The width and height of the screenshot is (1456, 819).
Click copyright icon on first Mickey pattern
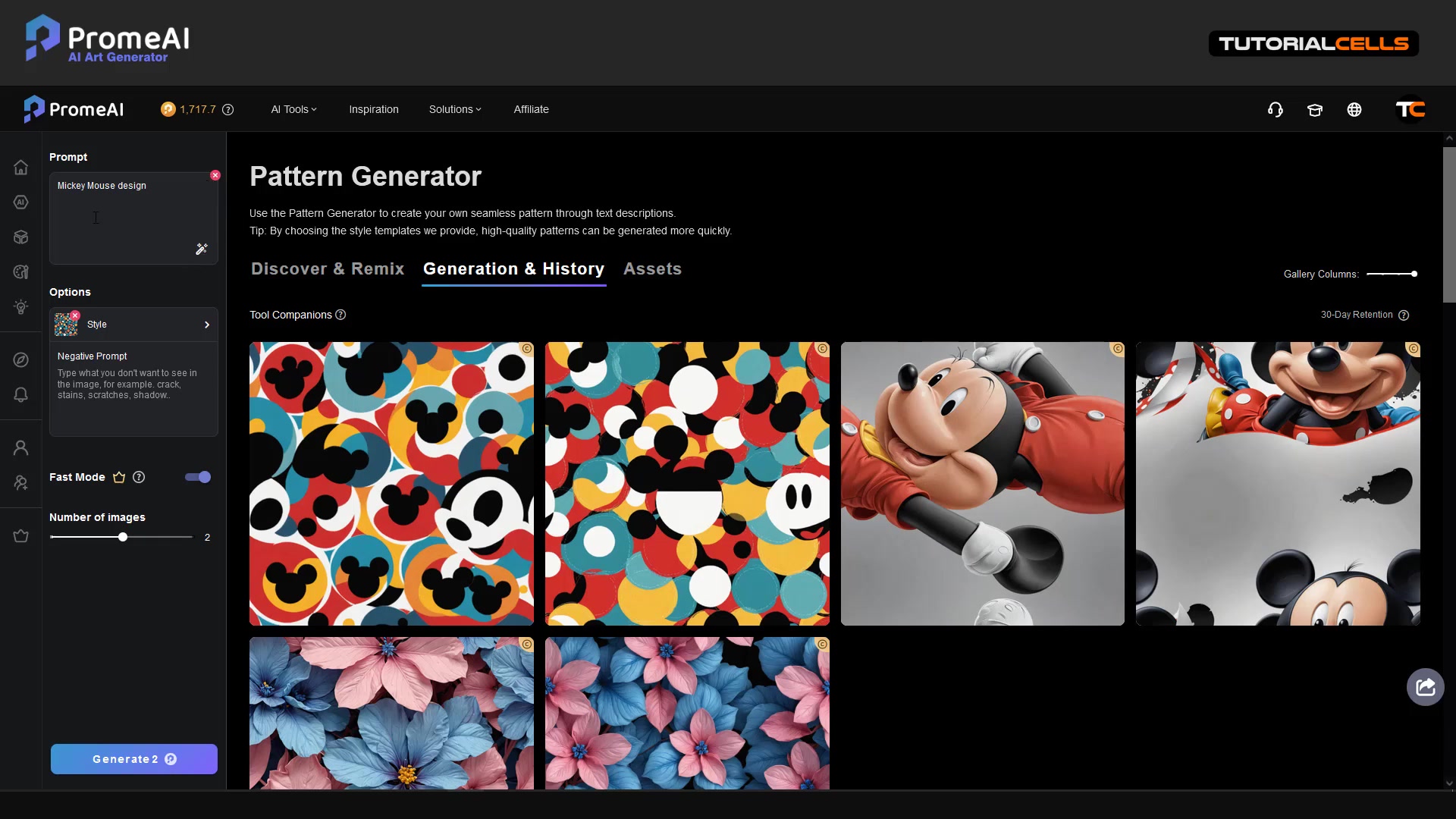click(x=526, y=349)
